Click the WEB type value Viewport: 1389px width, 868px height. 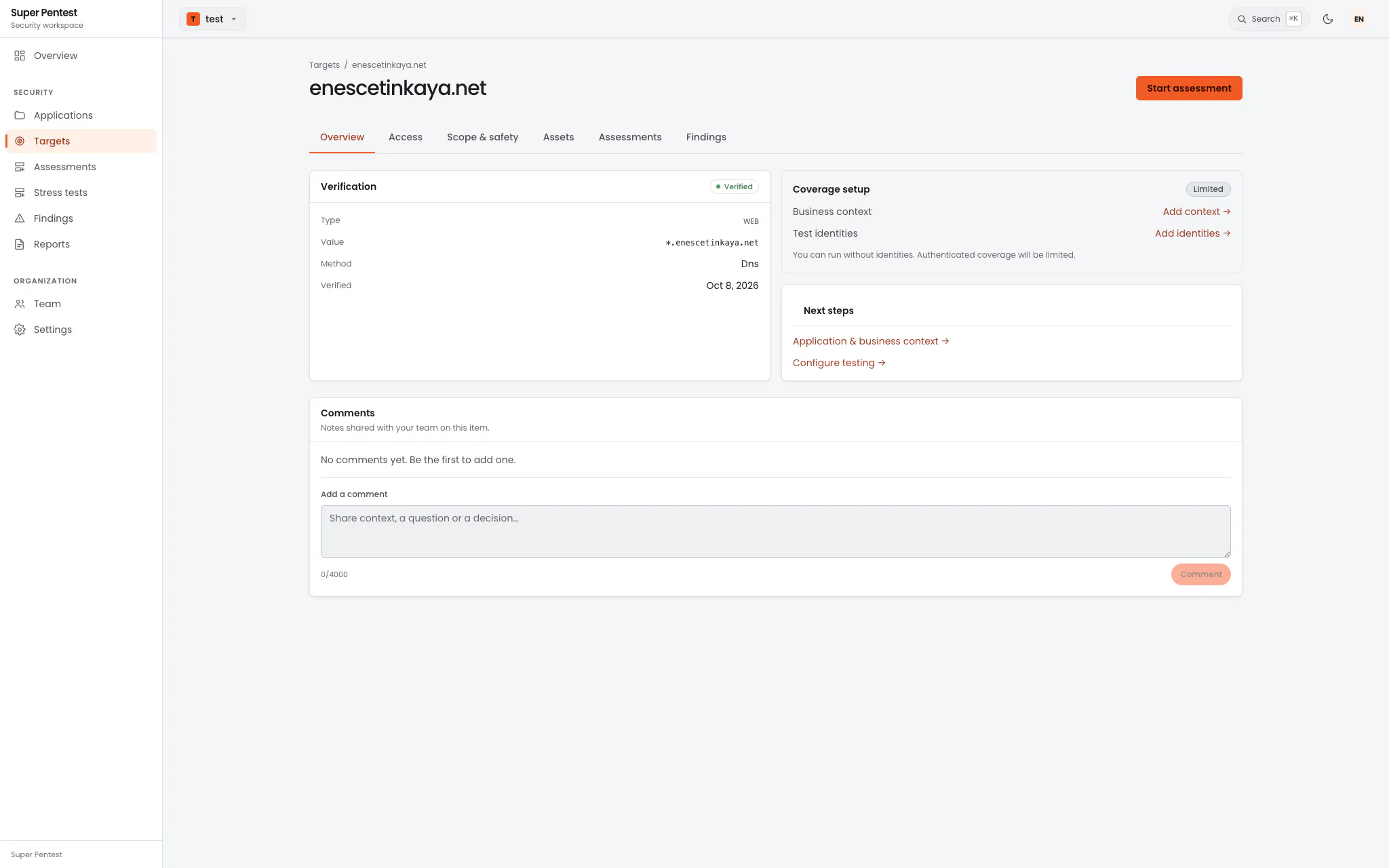click(x=751, y=221)
